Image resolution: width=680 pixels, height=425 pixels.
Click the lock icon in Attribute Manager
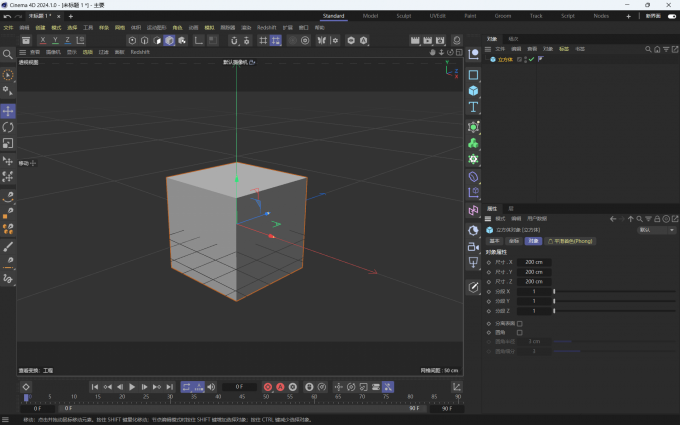(657, 219)
